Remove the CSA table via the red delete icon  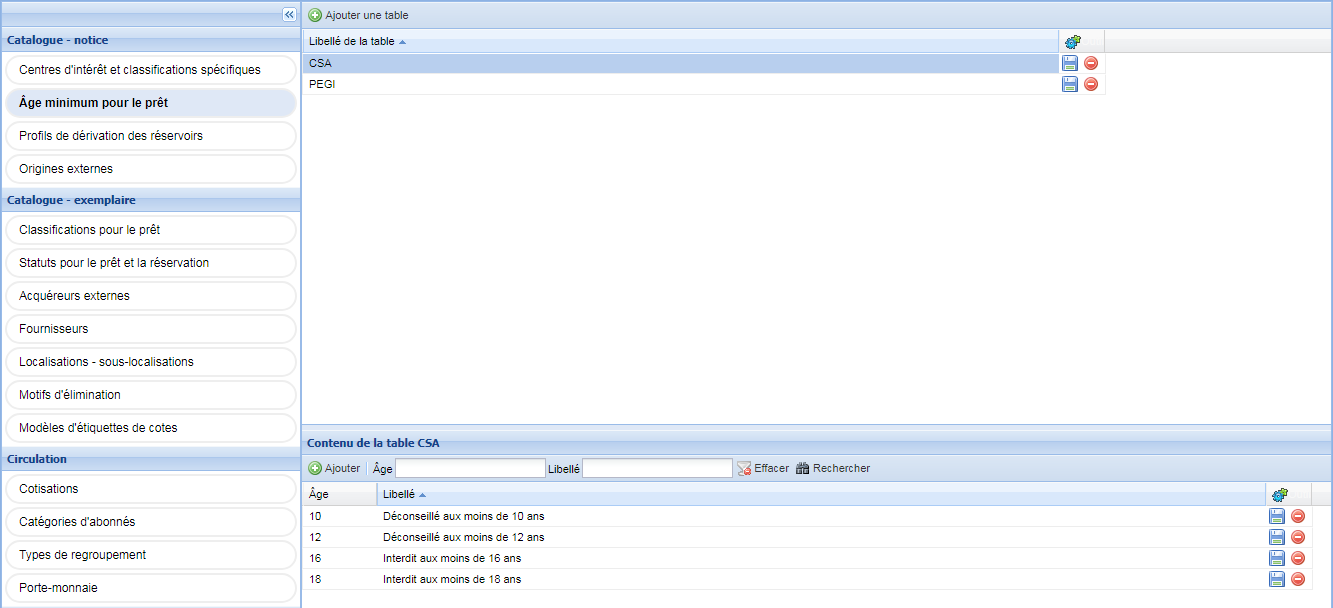(1091, 63)
